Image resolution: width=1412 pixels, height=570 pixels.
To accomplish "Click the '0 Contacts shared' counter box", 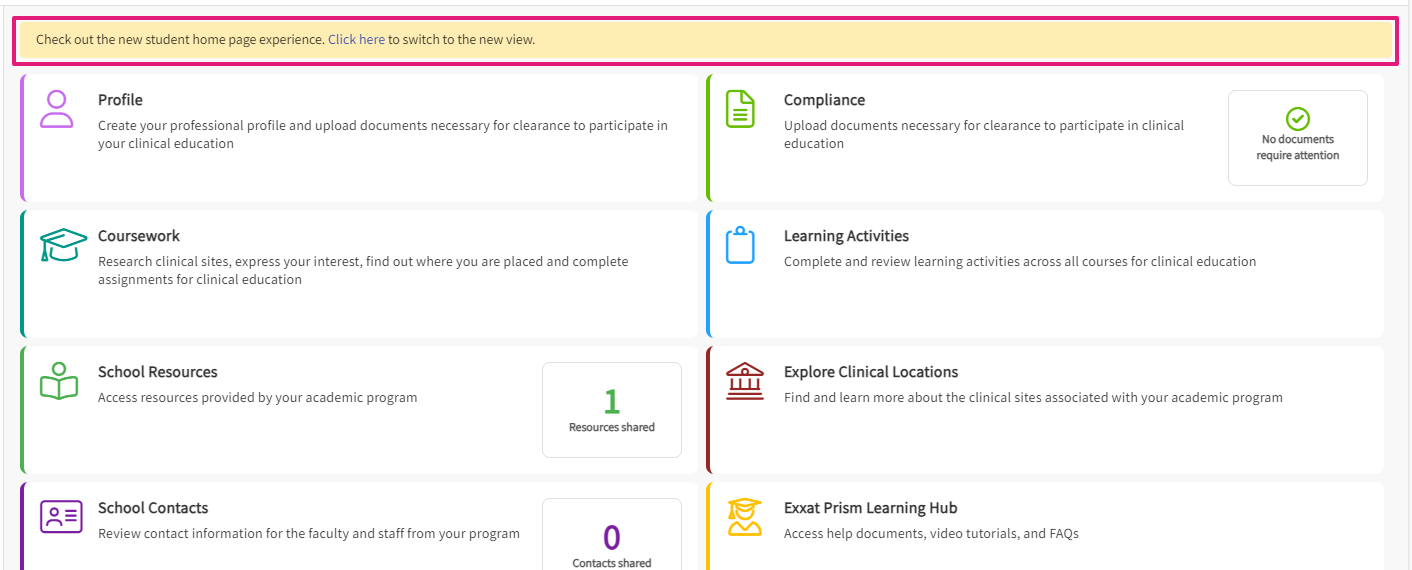I will point(612,534).
